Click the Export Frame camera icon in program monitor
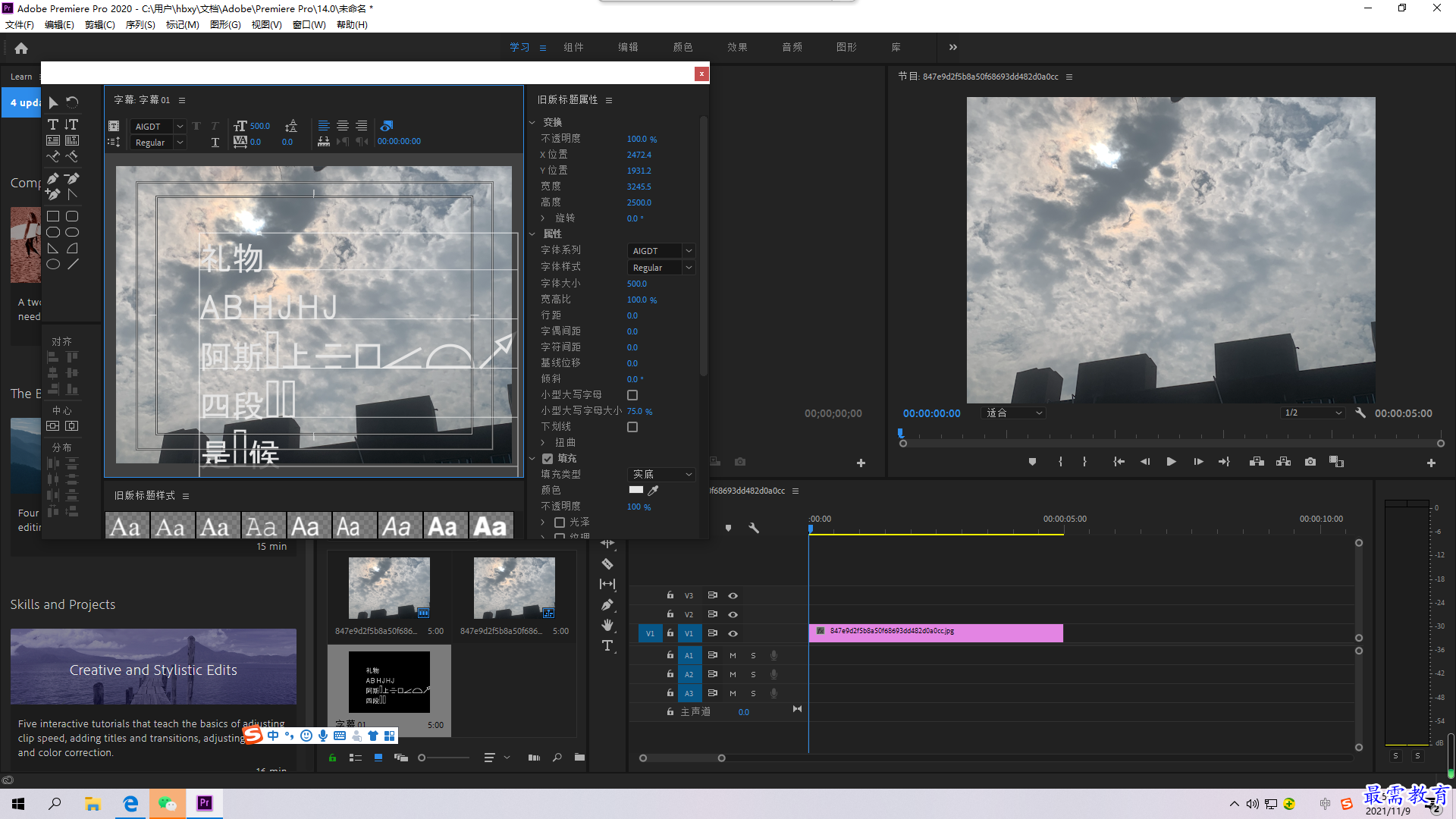 (x=1310, y=462)
